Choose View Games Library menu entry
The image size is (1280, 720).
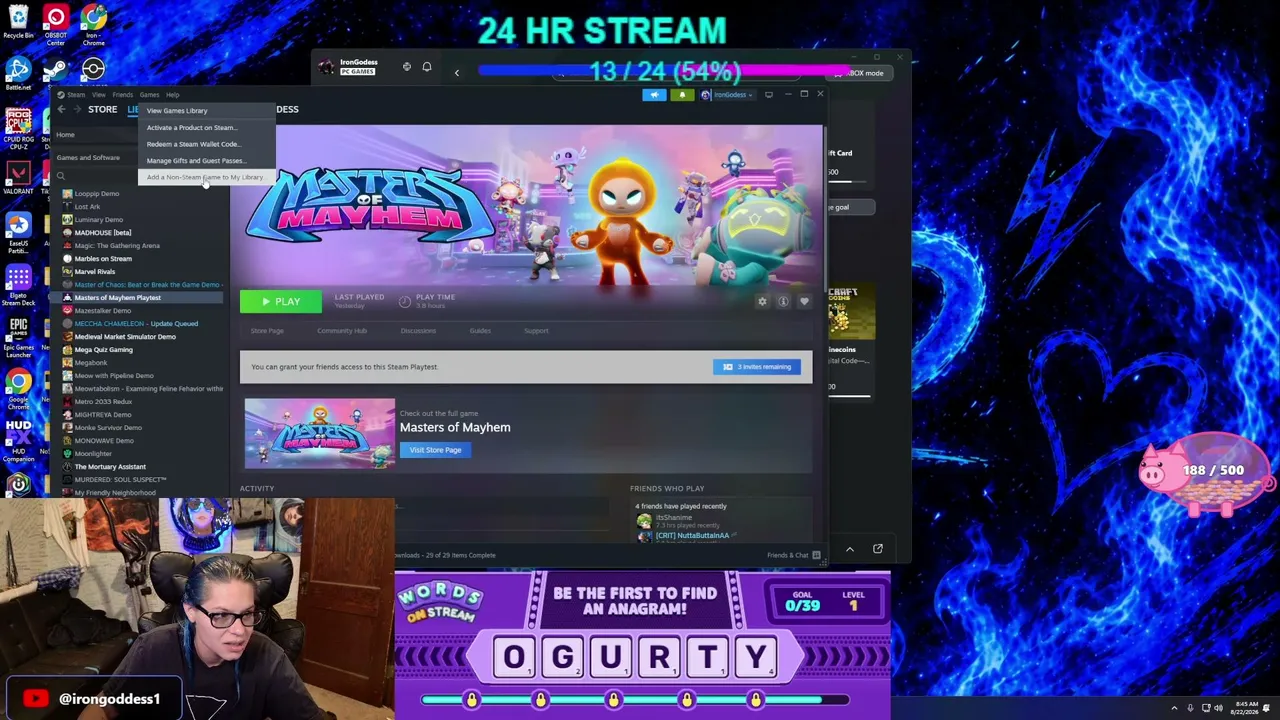click(177, 111)
